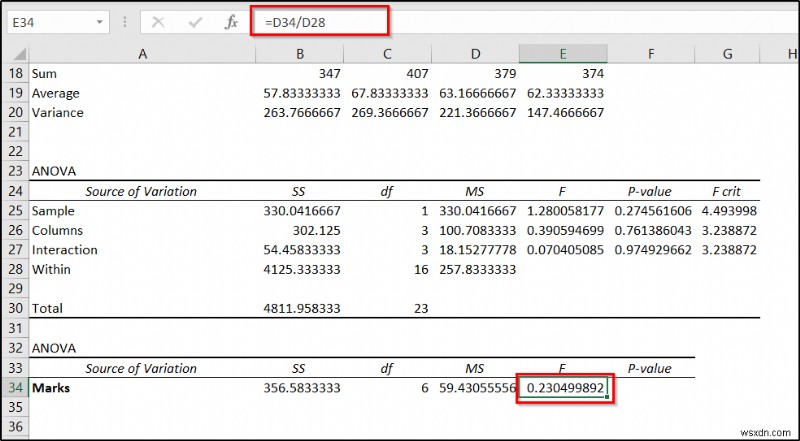
Task: Select column G header
Action: (728, 54)
